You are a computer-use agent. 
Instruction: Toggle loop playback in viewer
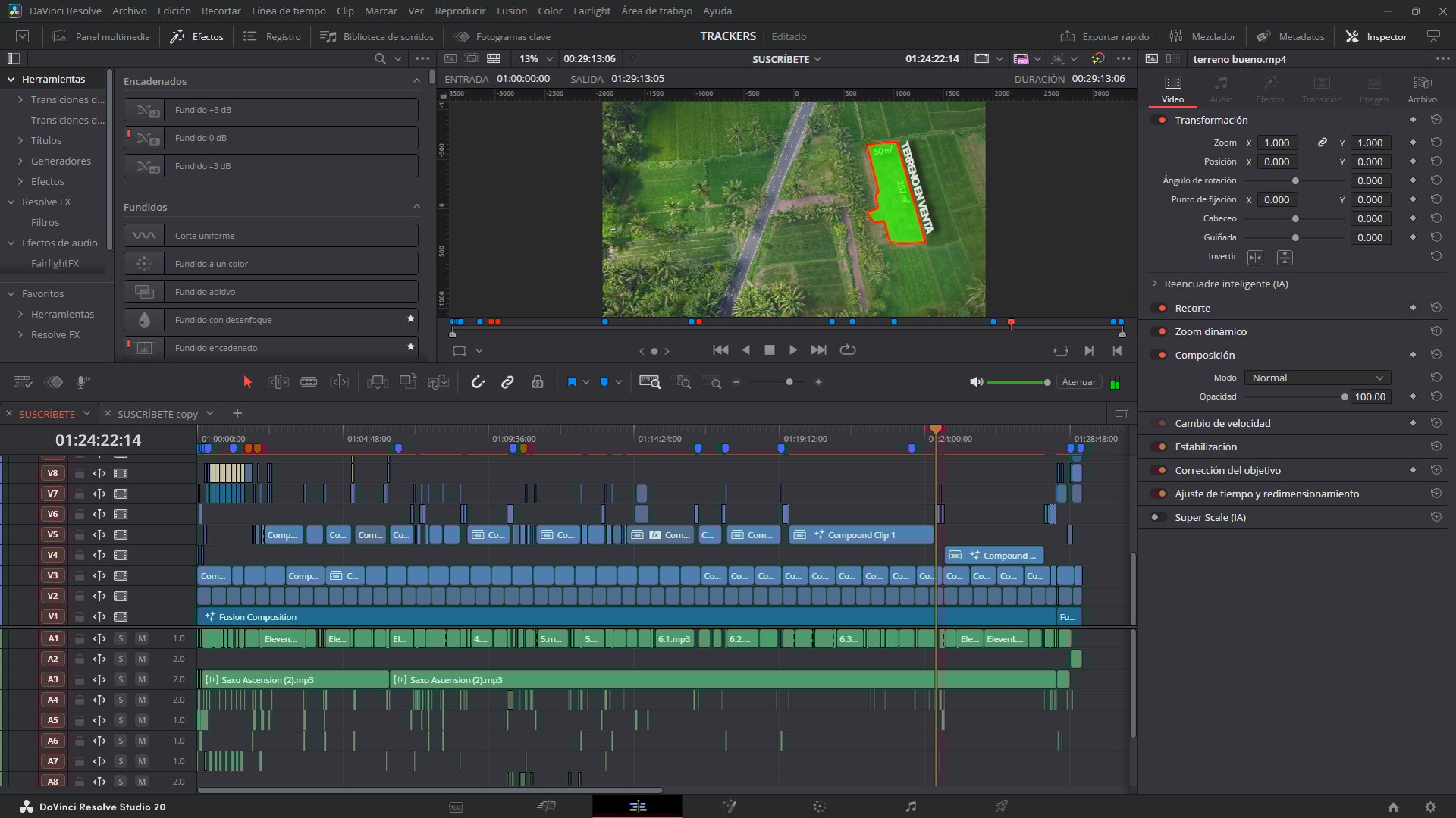[x=848, y=350]
